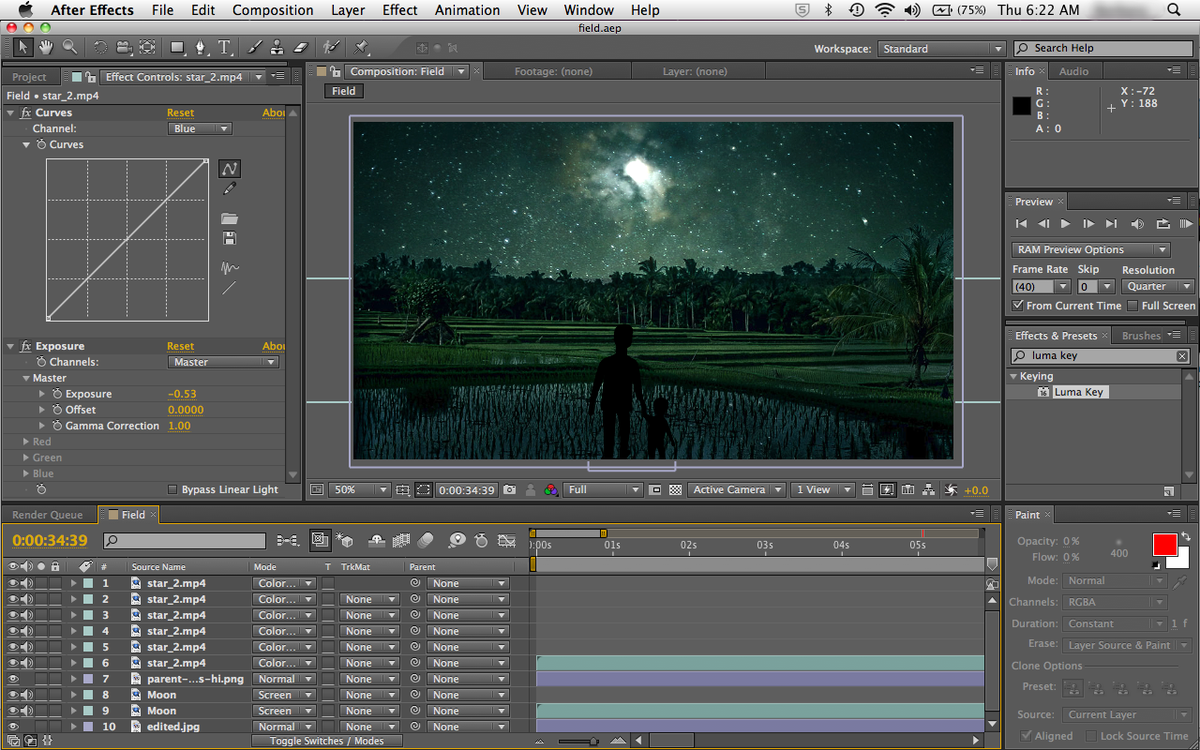The image size is (1200, 750).
Task: Hide the edited.jpg layer
Action: [x=13, y=727]
